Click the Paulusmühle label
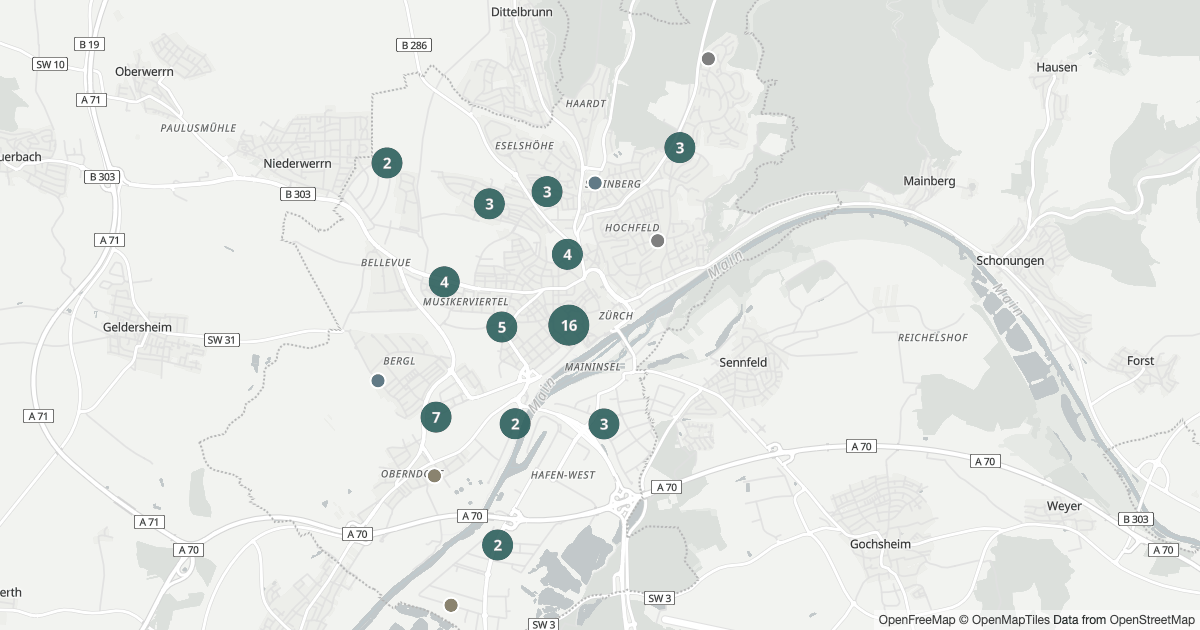 point(198,128)
